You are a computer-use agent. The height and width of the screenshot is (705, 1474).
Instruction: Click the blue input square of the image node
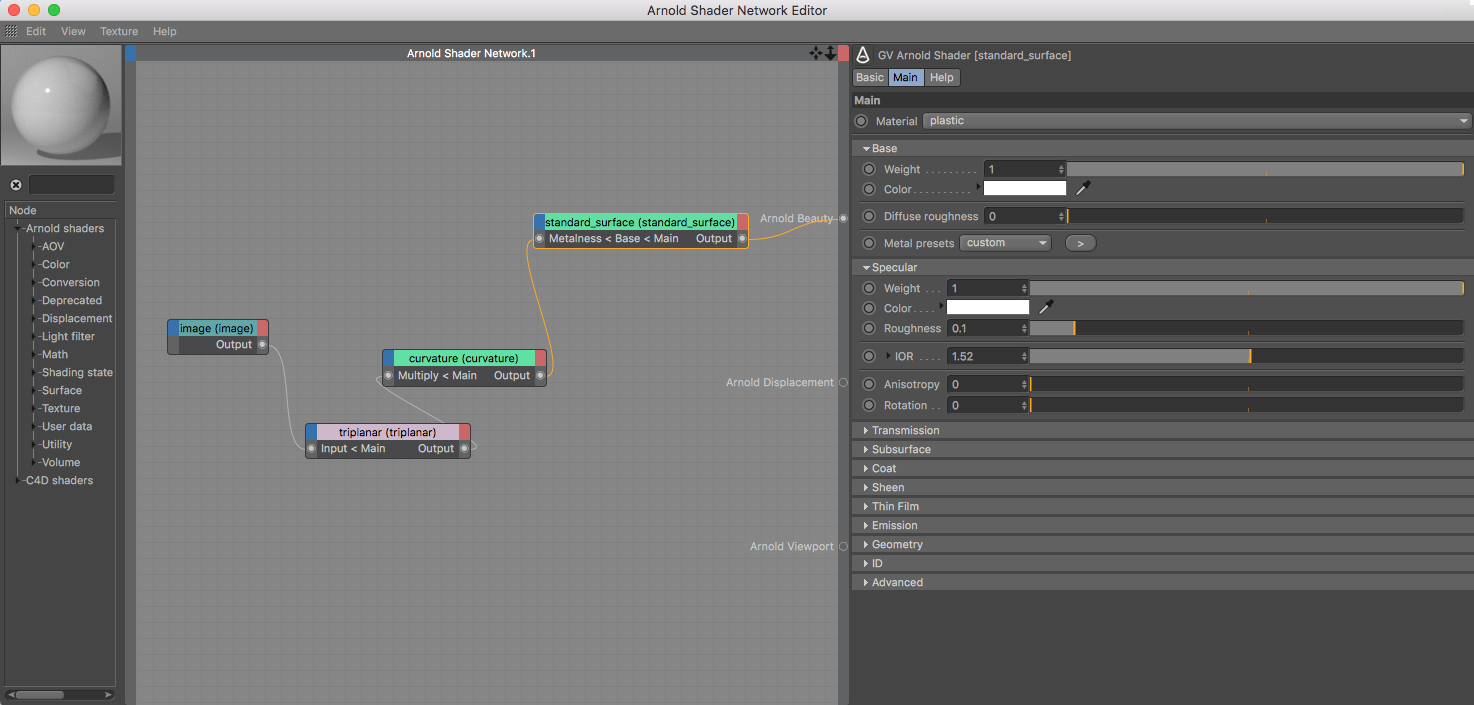pos(173,328)
